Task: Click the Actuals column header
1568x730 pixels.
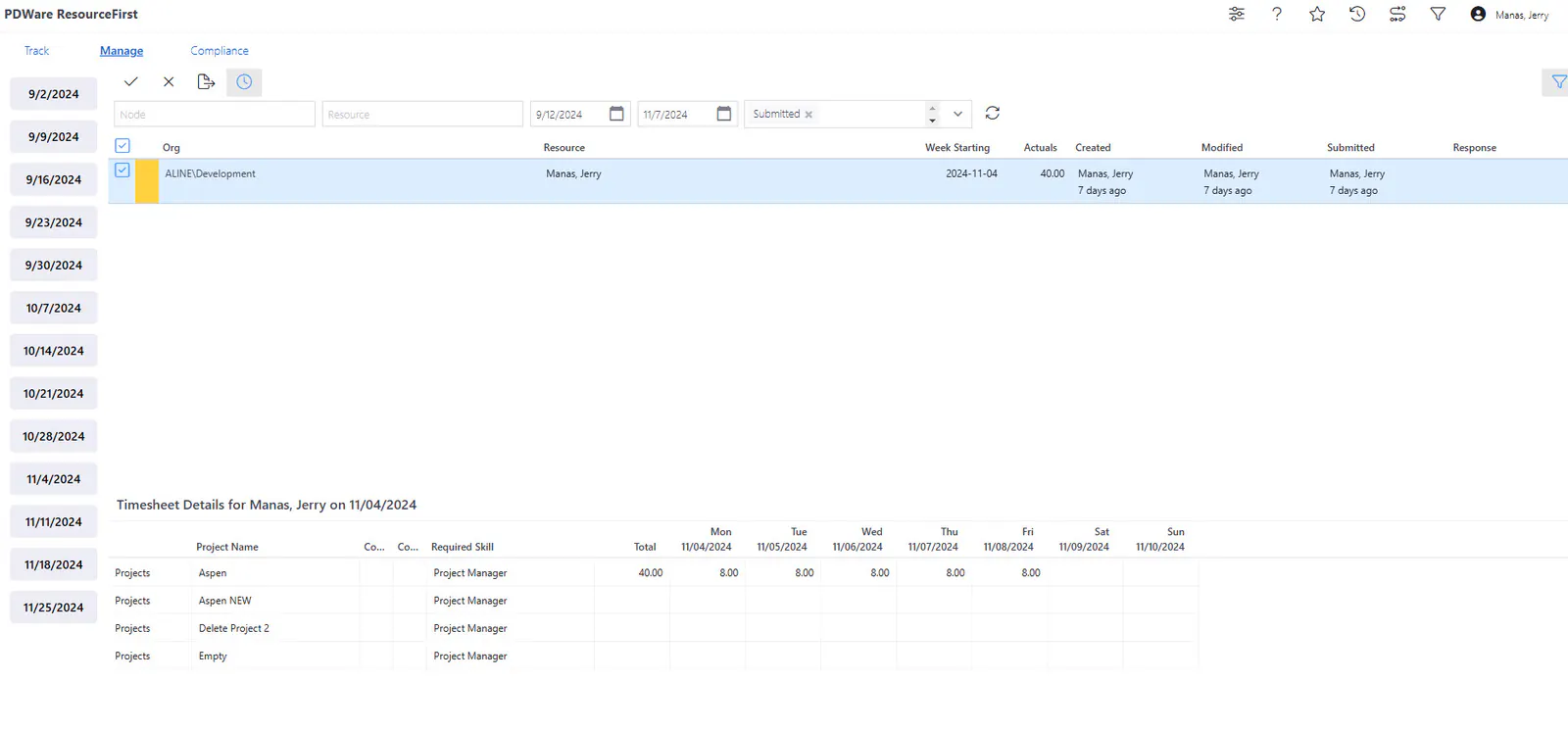Action: coord(1041,148)
